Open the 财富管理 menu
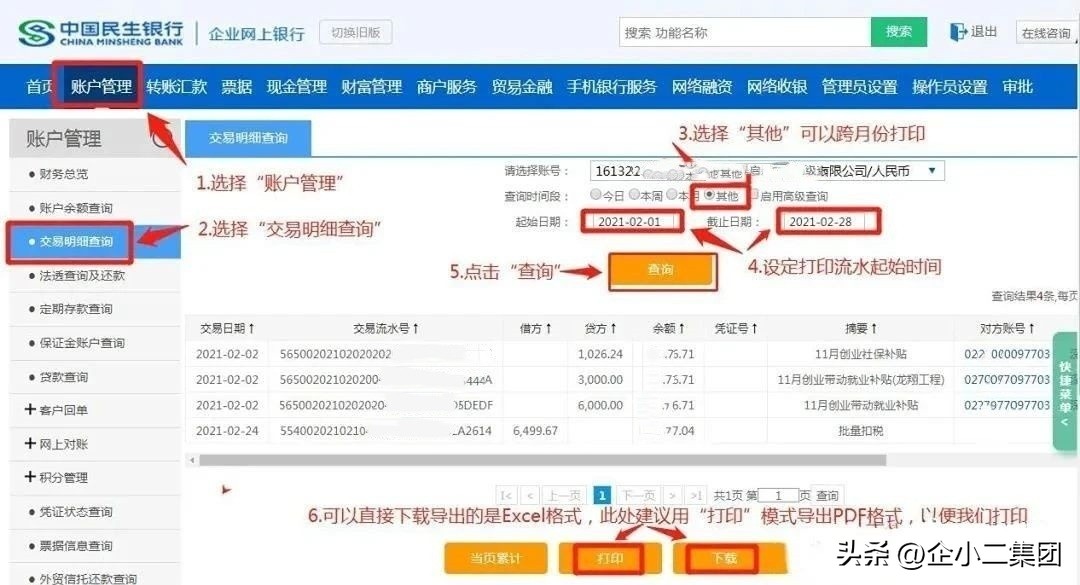The height and width of the screenshot is (585, 1080). tap(371, 87)
